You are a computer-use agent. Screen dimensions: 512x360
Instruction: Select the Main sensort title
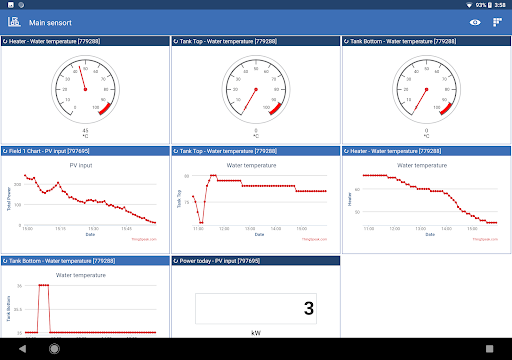(x=50, y=23)
